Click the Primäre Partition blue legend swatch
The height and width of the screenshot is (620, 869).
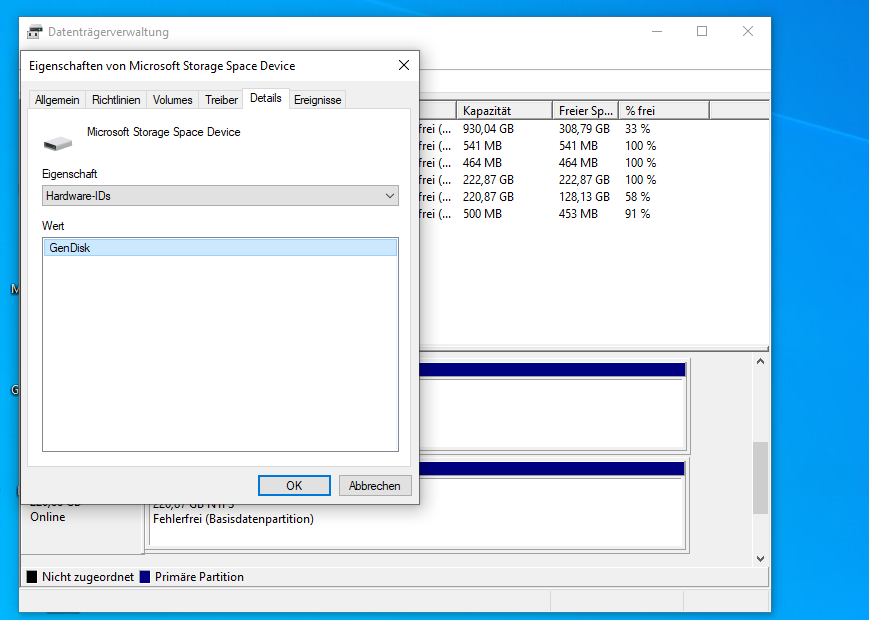pos(145,577)
